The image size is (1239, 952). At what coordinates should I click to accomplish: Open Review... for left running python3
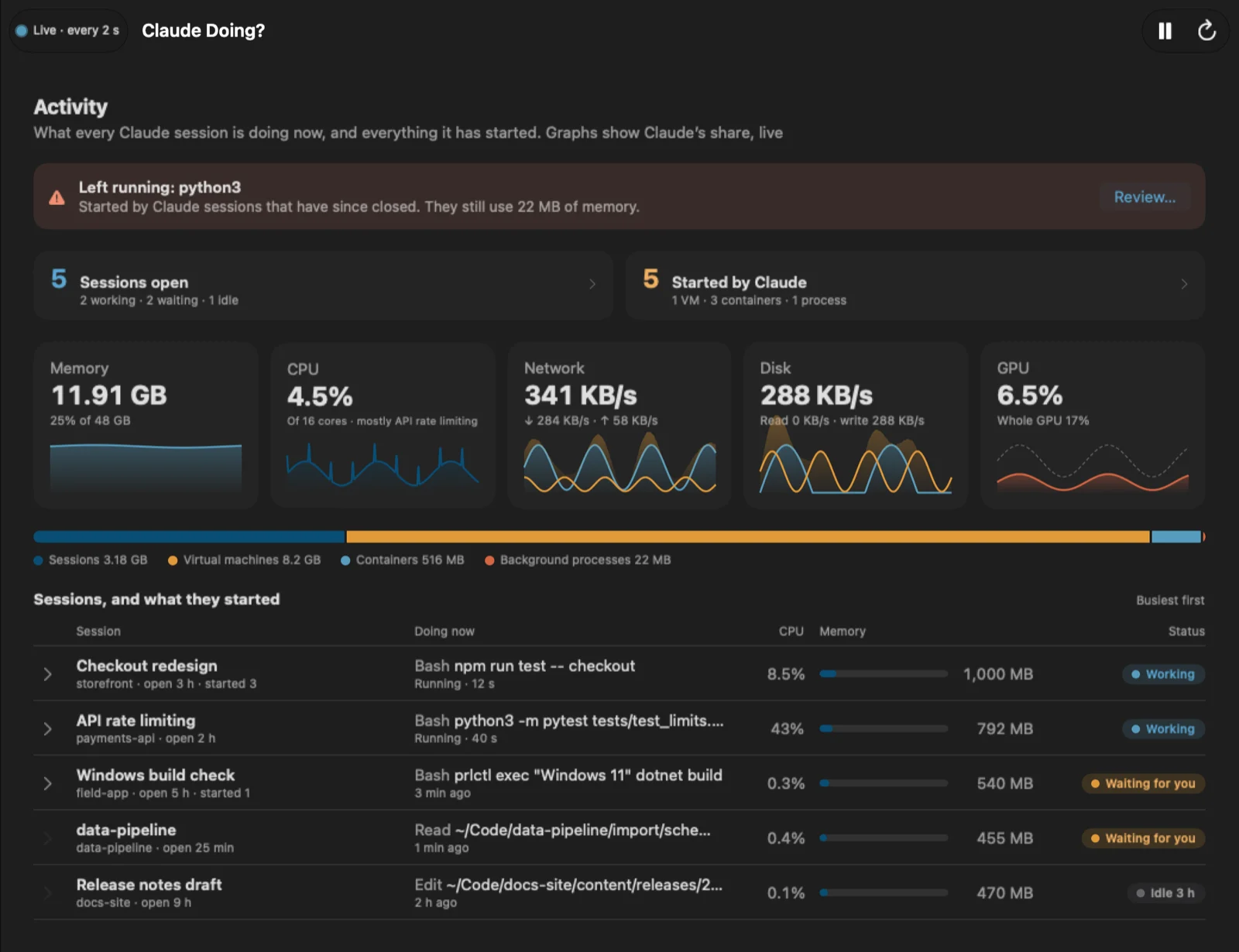coord(1145,197)
